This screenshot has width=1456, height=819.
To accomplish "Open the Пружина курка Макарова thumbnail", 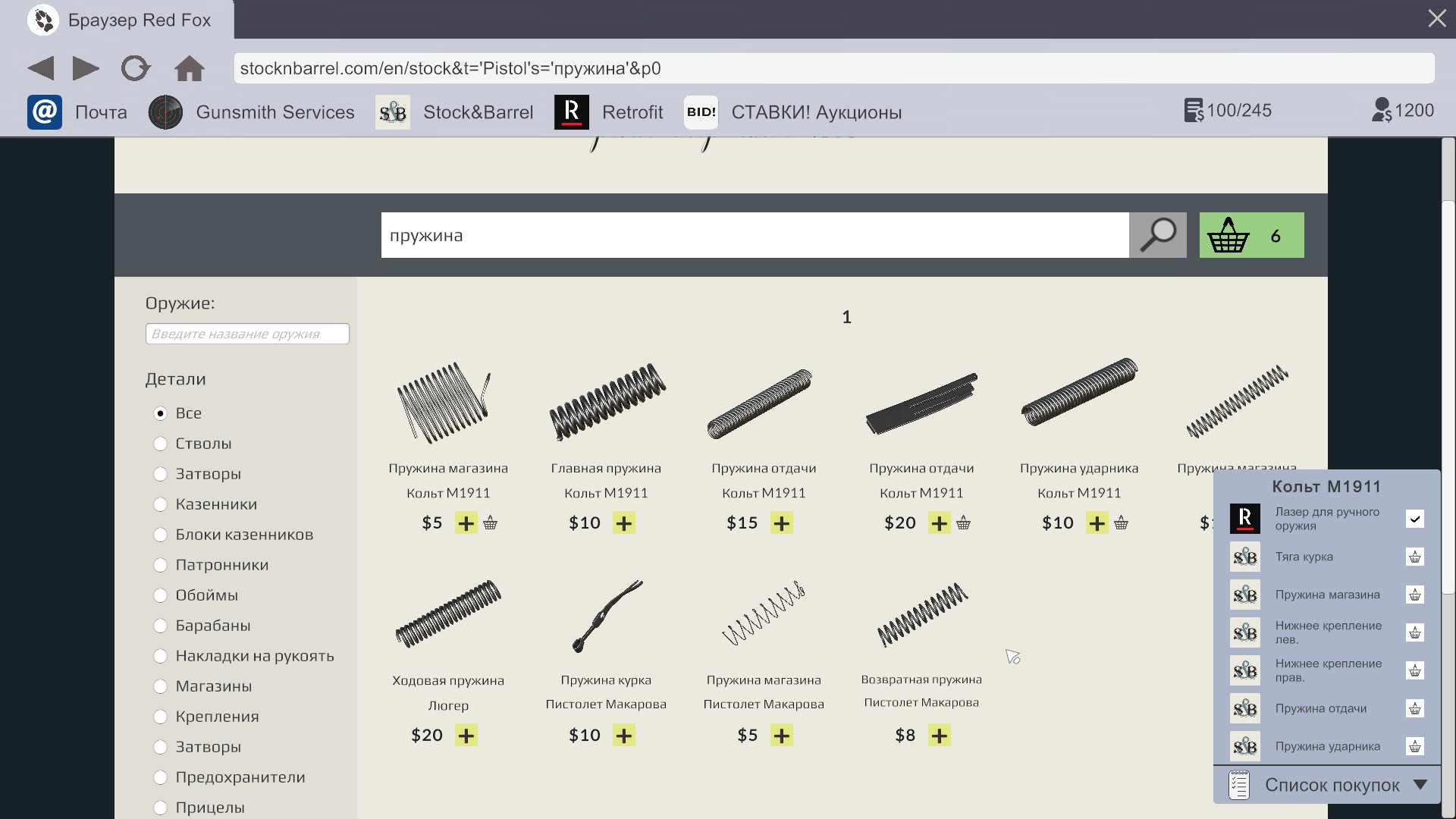I will [607, 616].
